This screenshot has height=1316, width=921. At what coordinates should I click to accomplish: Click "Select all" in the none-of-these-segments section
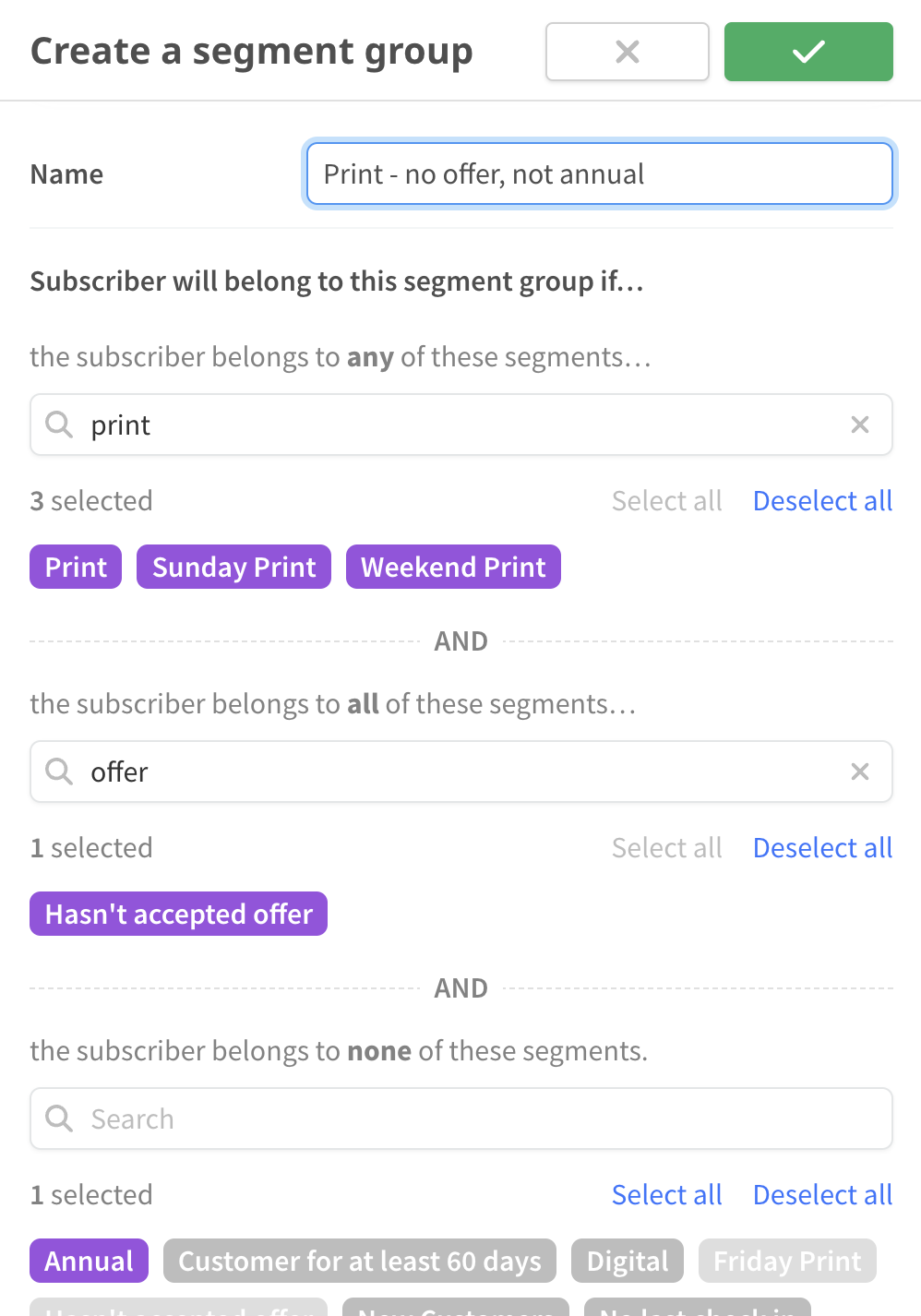click(x=667, y=1194)
